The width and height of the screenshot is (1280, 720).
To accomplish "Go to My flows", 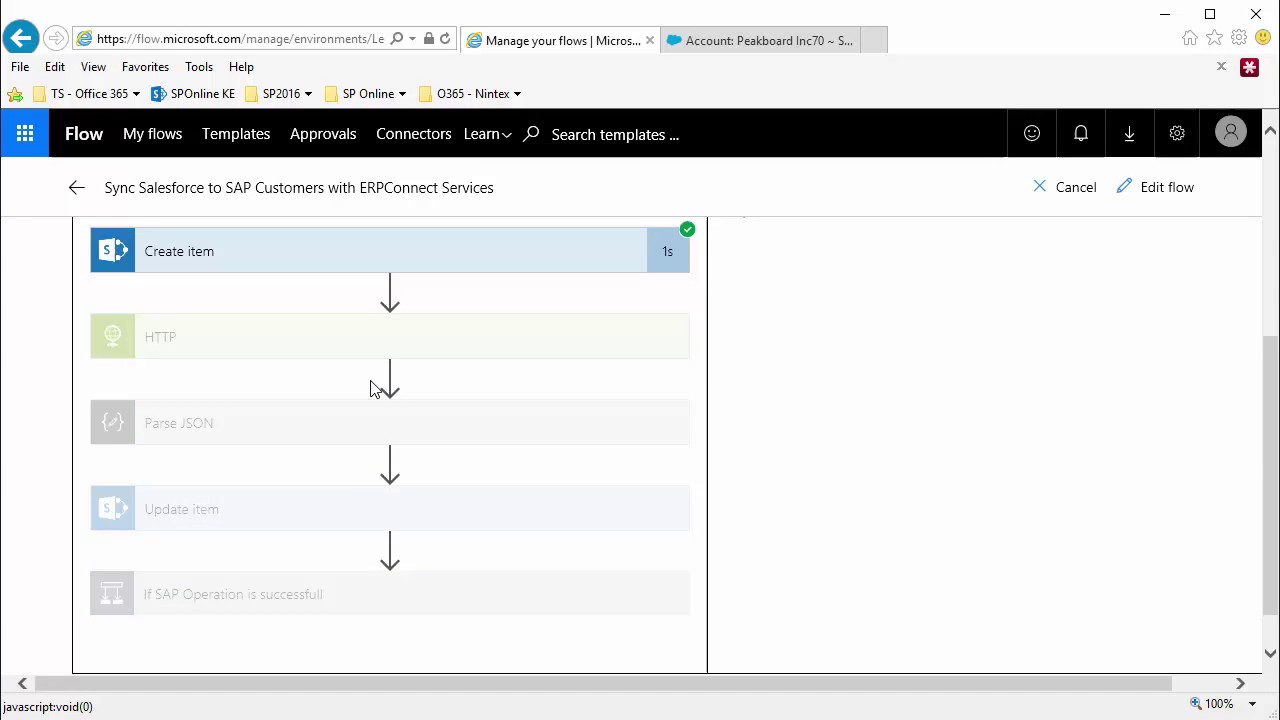I will (x=152, y=134).
